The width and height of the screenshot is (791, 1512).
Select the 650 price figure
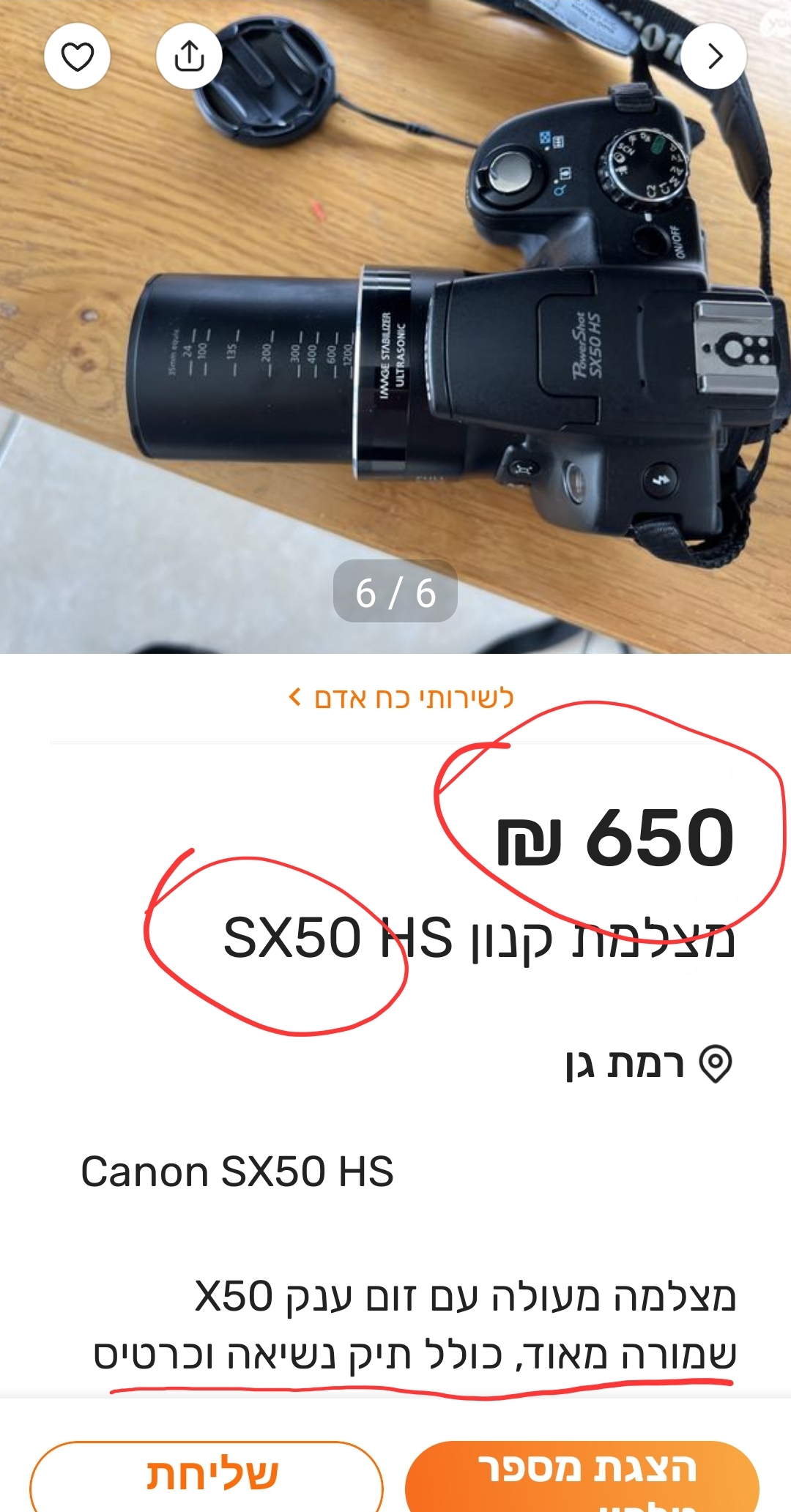(x=659, y=837)
